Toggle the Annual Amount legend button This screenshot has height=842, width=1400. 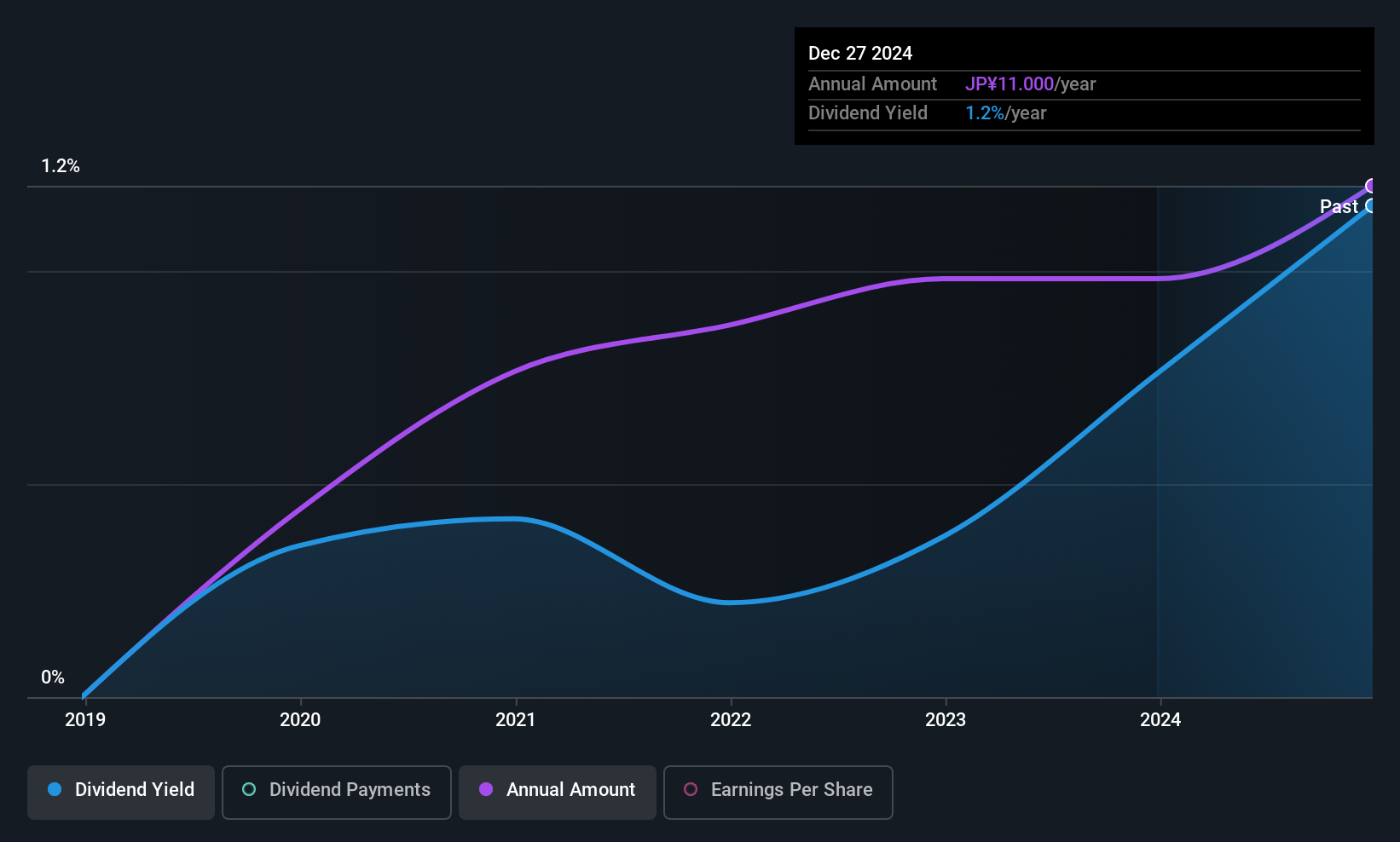(558, 792)
